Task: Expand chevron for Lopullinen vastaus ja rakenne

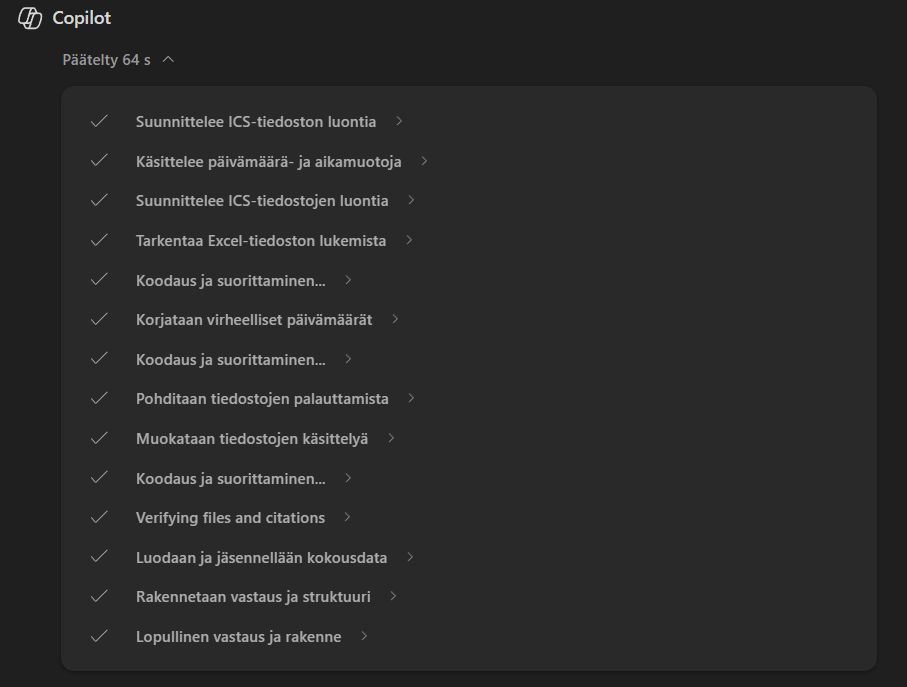Action: pos(364,636)
